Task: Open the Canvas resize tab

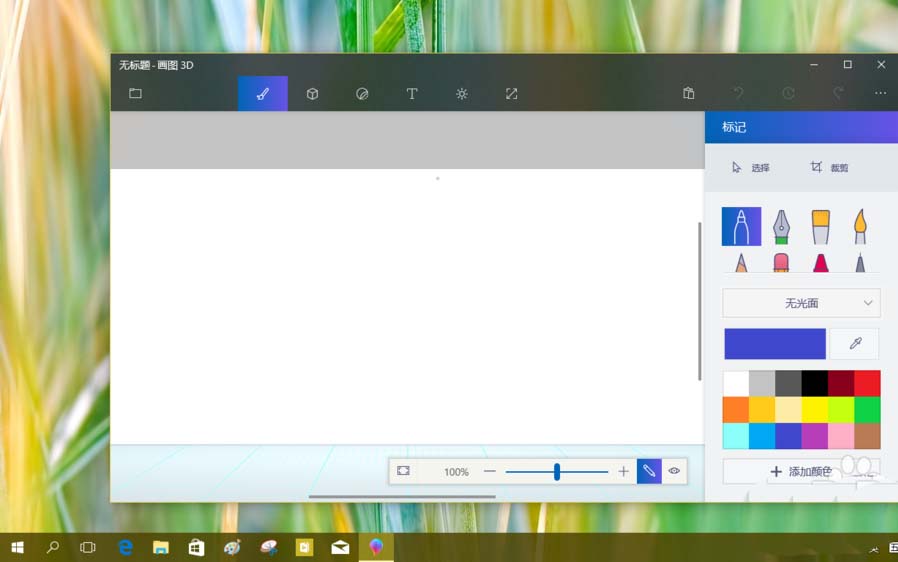Action: tap(511, 94)
